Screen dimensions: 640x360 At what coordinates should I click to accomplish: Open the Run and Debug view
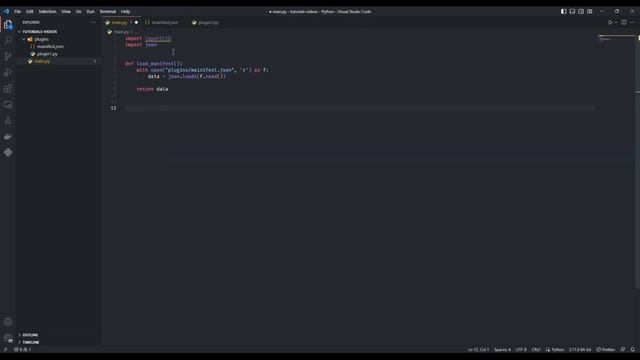tap(8, 73)
